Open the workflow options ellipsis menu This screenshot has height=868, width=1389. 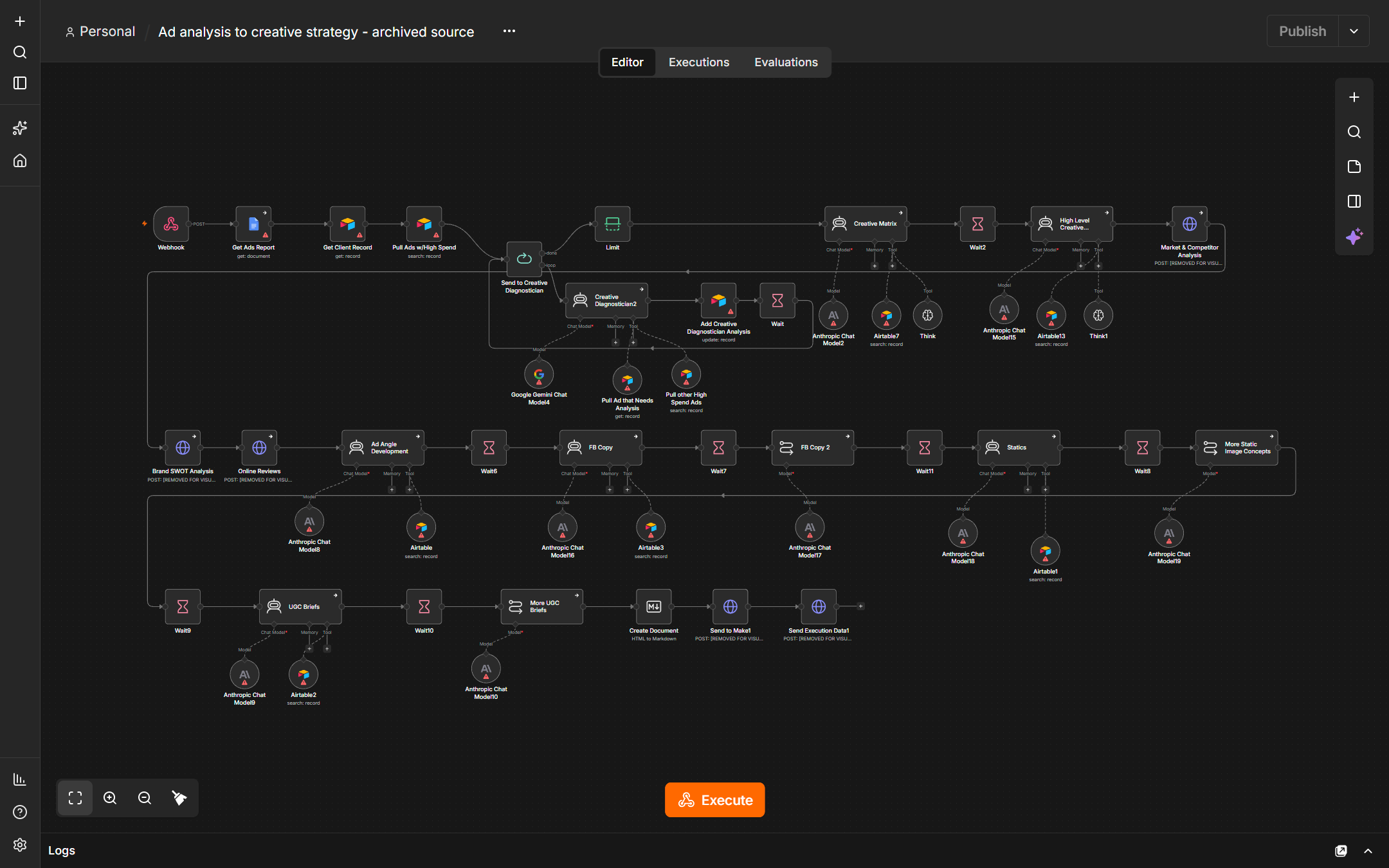[509, 32]
